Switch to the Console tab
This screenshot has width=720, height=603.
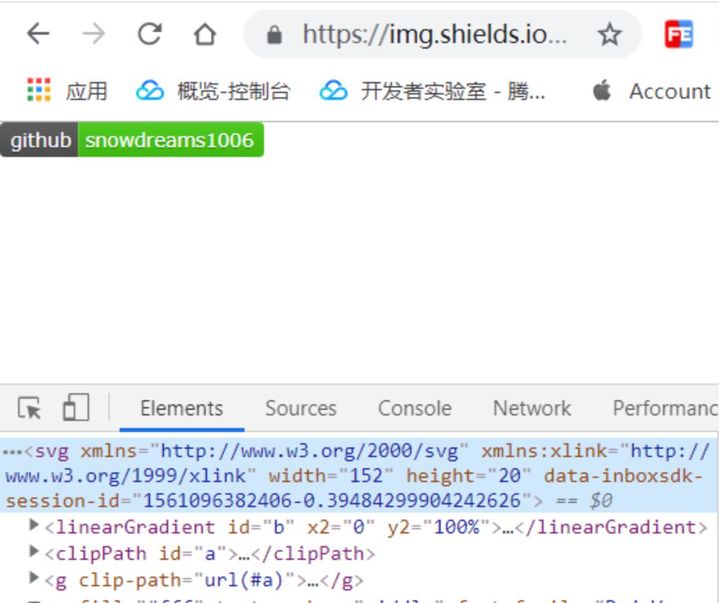(x=415, y=408)
